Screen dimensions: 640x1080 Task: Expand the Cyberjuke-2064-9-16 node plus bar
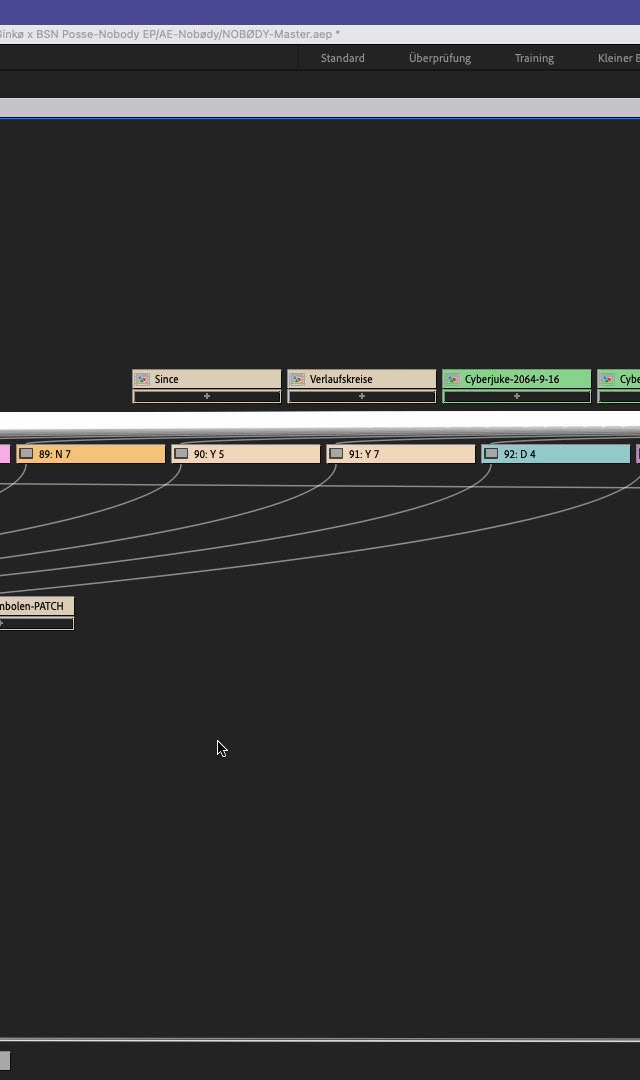[517, 396]
